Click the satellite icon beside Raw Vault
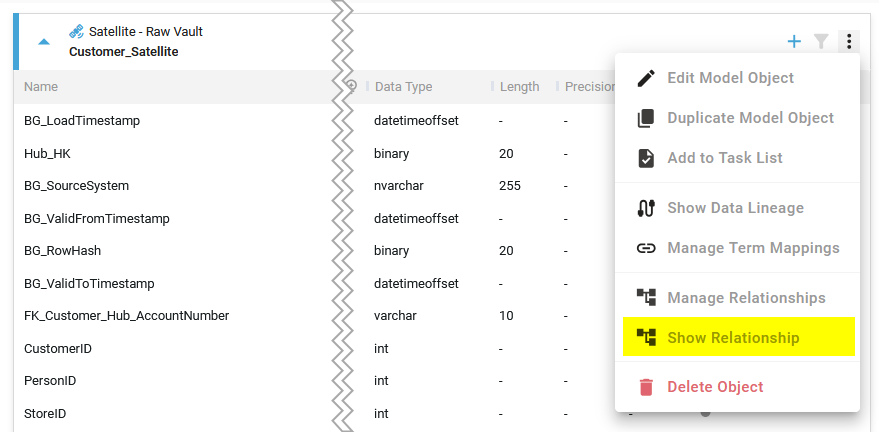This screenshot has width=879, height=432. pyautogui.click(x=76, y=32)
